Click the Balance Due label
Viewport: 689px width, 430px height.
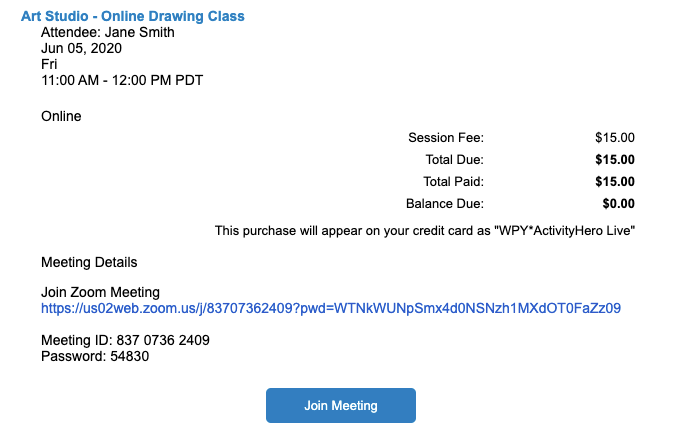click(445, 203)
